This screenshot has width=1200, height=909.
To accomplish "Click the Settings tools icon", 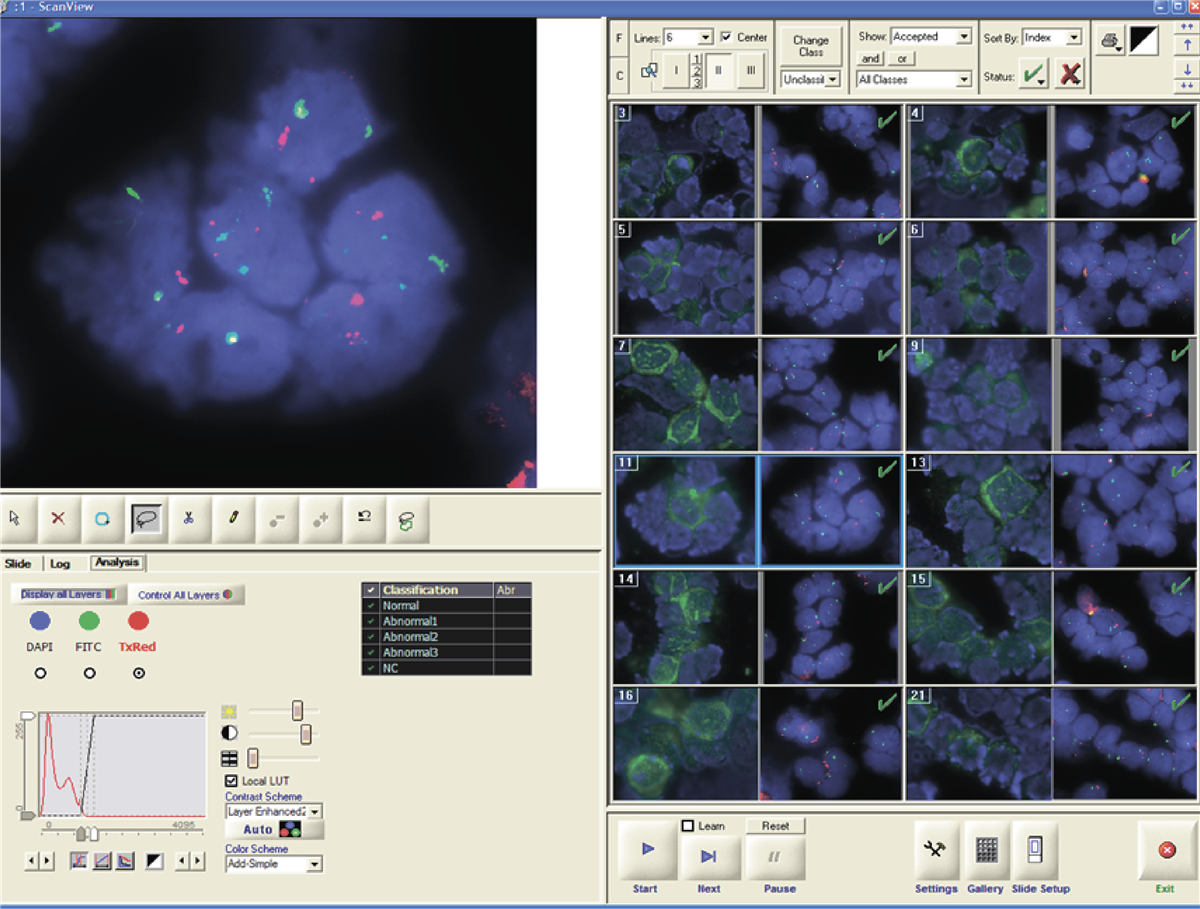I will (937, 850).
